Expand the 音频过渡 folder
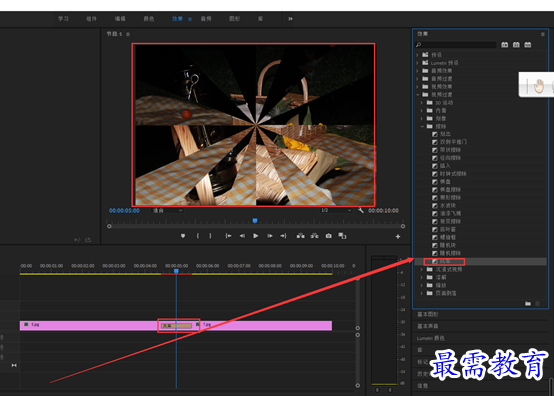The height and width of the screenshot is (396, 554). coord(417,79)
